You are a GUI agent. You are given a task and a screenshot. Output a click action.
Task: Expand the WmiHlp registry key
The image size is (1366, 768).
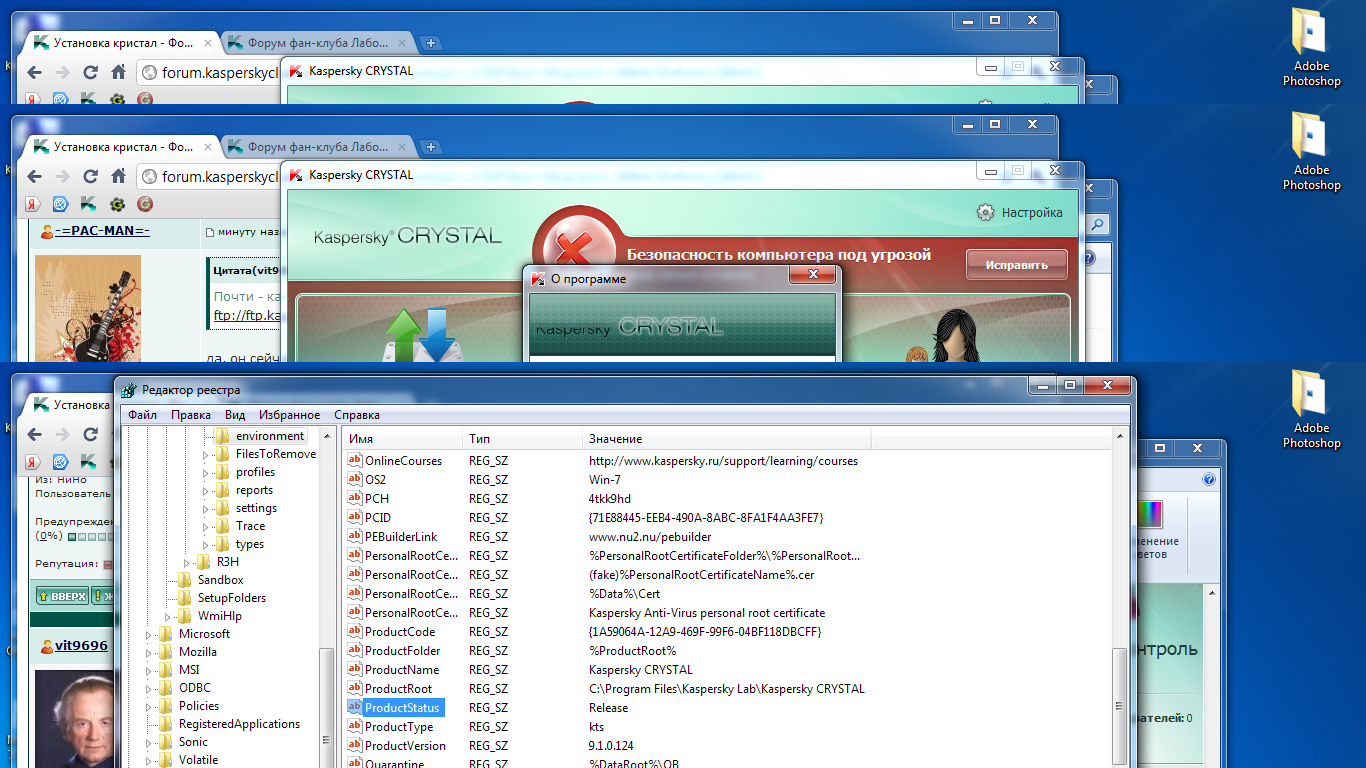pos(168,616)
